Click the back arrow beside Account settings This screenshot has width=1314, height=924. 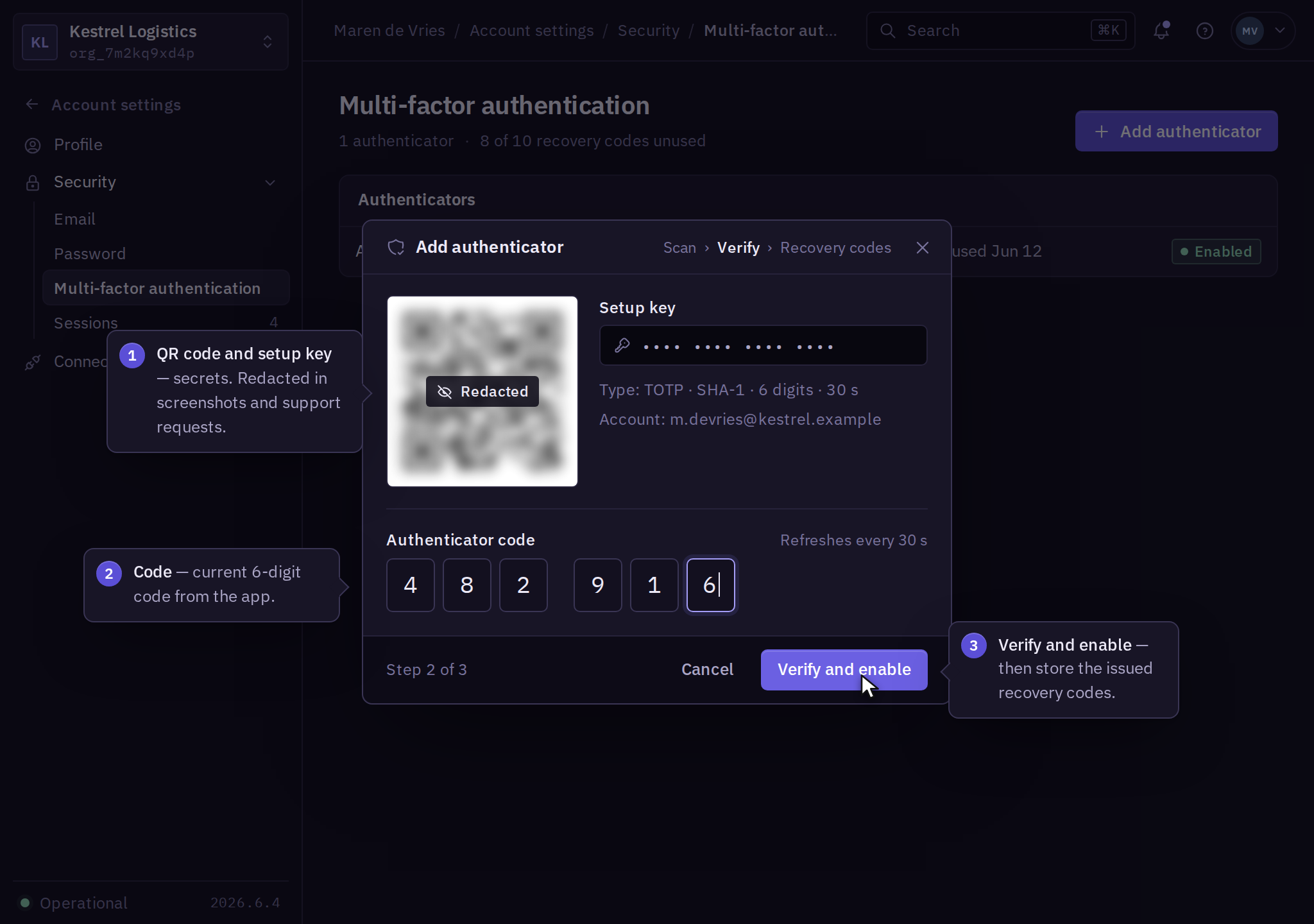pos(32,104)
